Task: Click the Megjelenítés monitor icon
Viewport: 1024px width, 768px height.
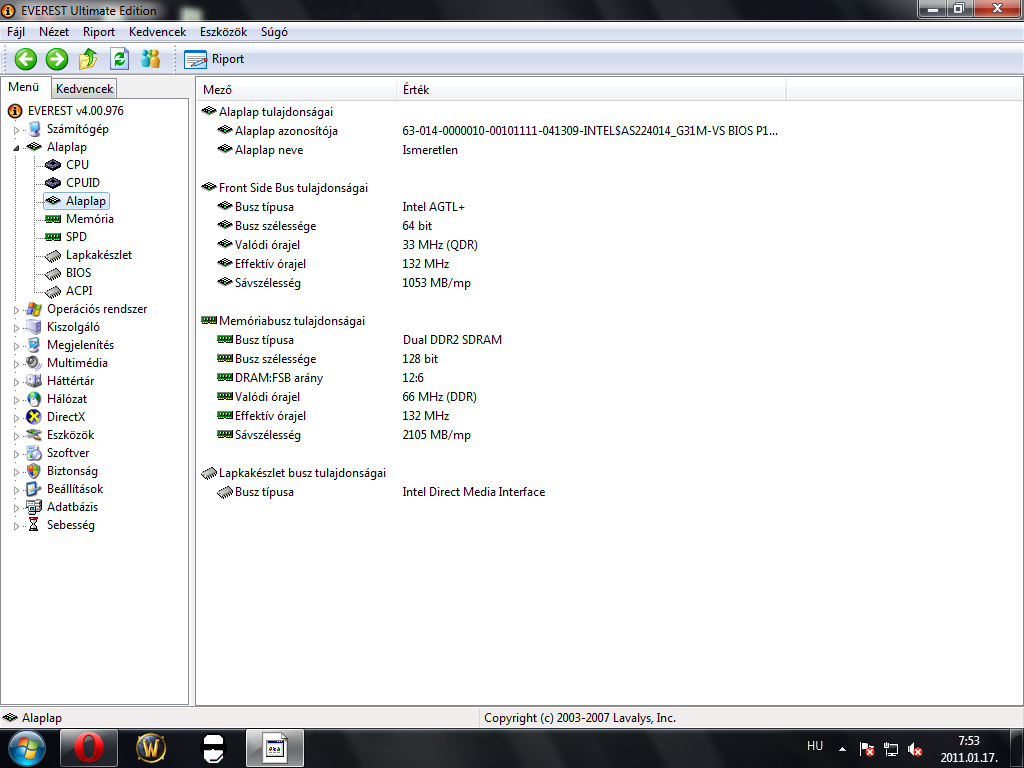Action: click(34, 345)
